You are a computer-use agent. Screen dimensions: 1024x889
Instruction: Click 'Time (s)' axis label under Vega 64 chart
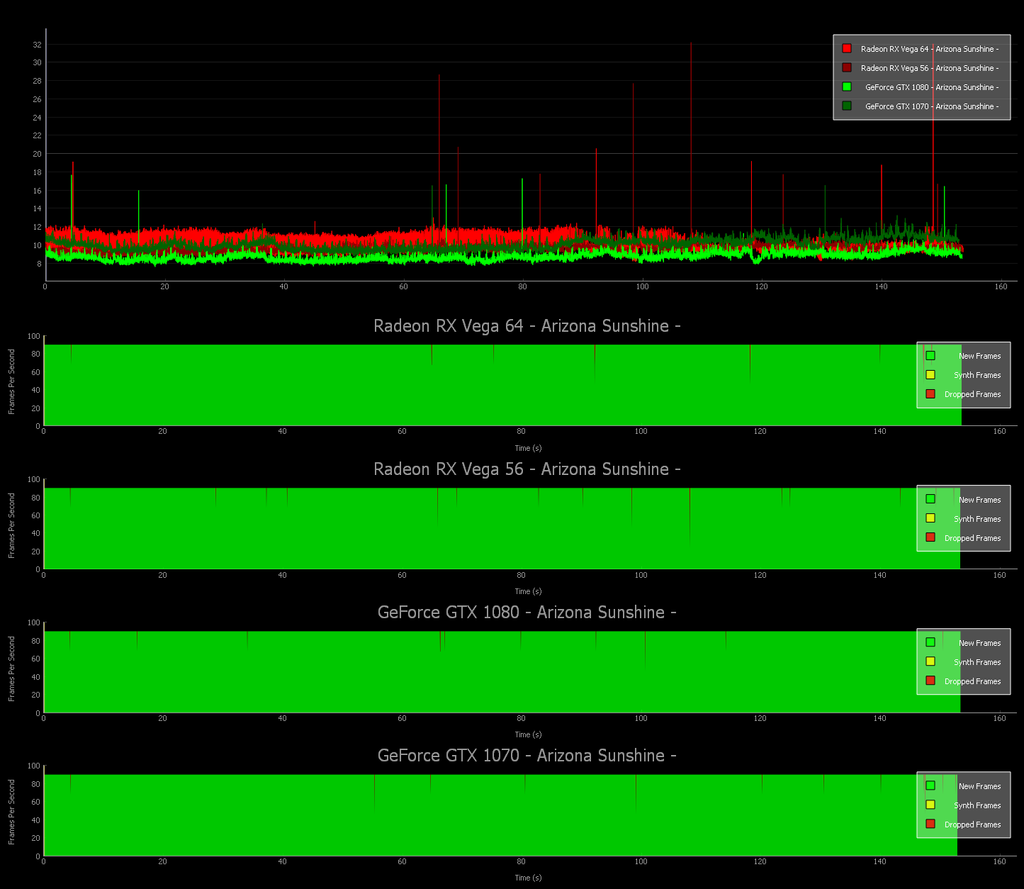528,448
